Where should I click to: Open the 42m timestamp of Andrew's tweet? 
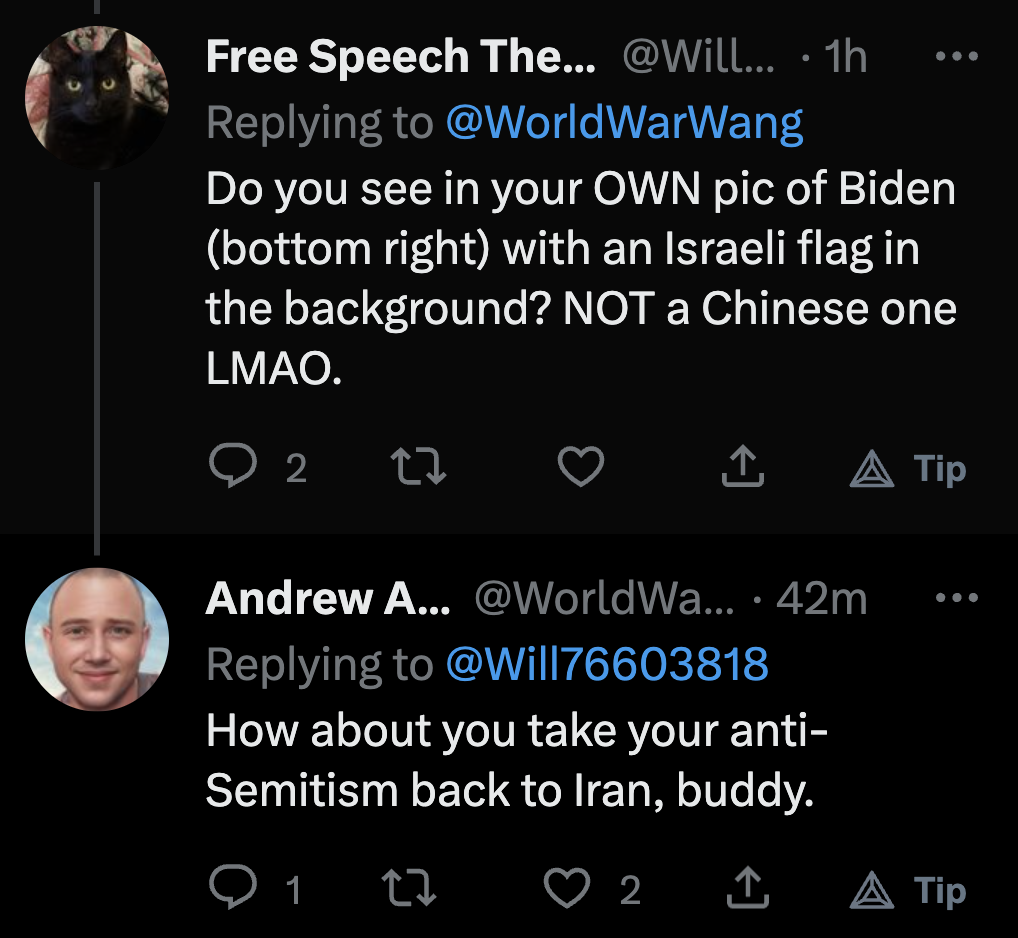(x=821, y=598)
